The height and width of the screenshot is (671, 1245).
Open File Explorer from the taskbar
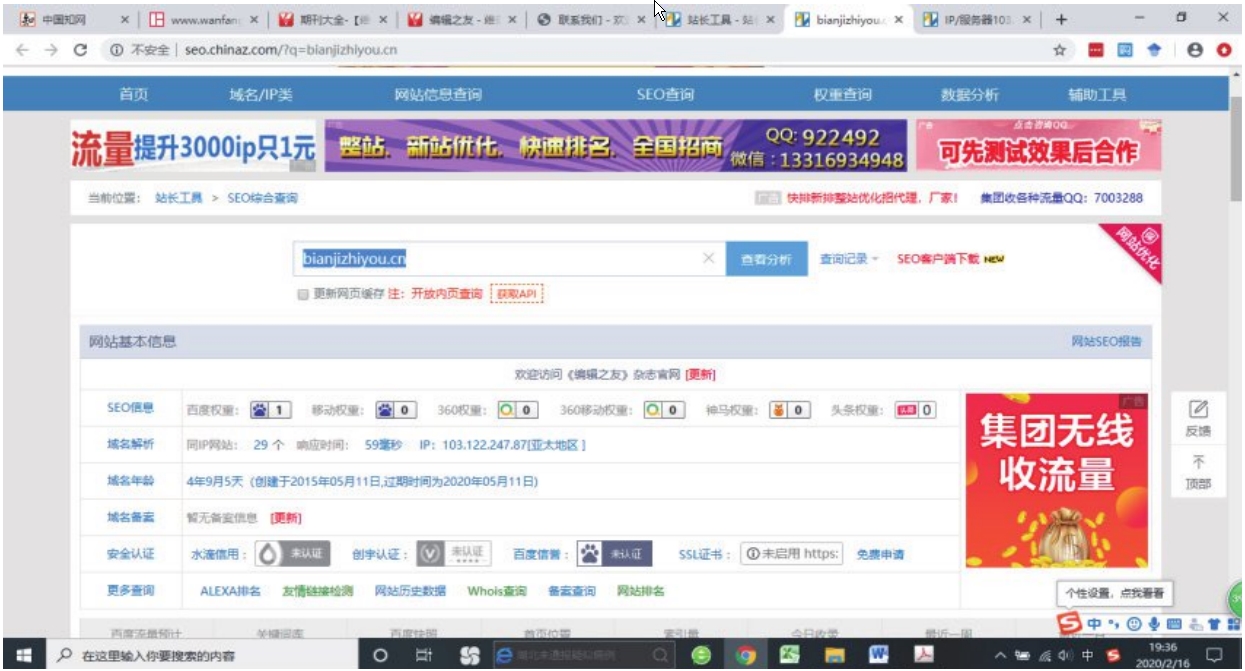(834, 656)
